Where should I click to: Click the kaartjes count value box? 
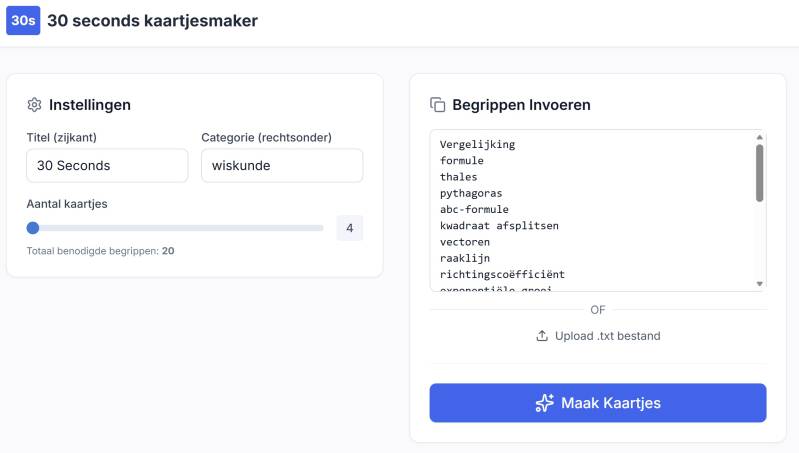[349, 228]
